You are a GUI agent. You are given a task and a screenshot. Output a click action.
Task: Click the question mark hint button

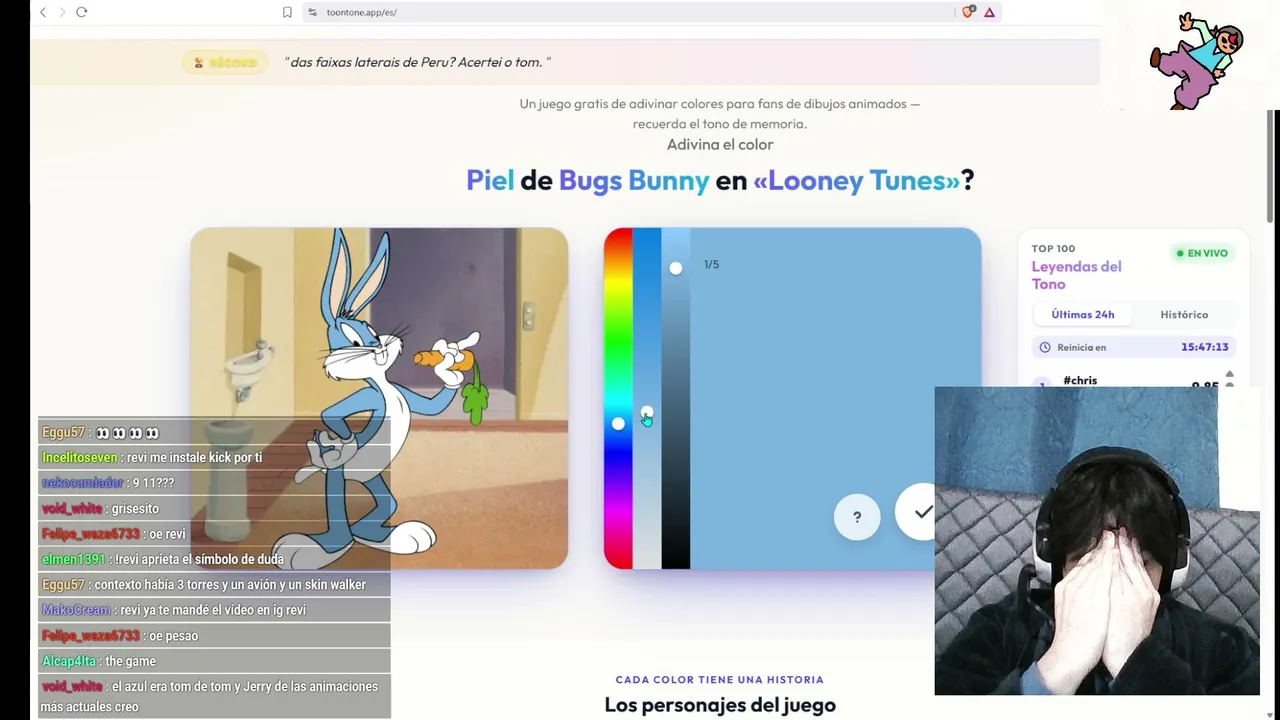tap(857, 517)
